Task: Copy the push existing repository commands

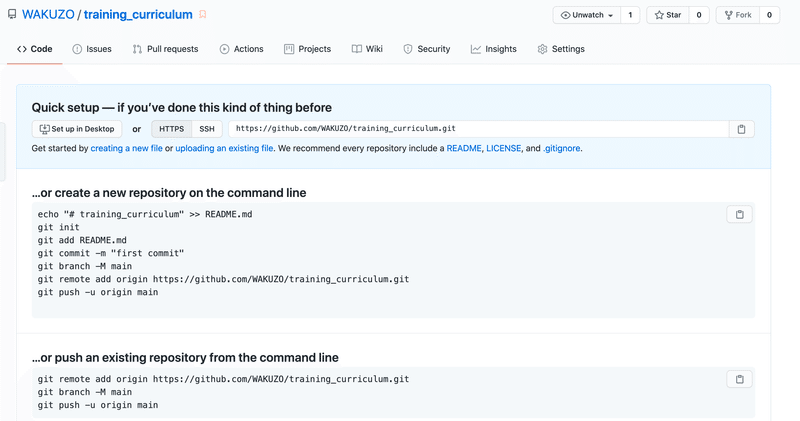Action: coord(739,379)
